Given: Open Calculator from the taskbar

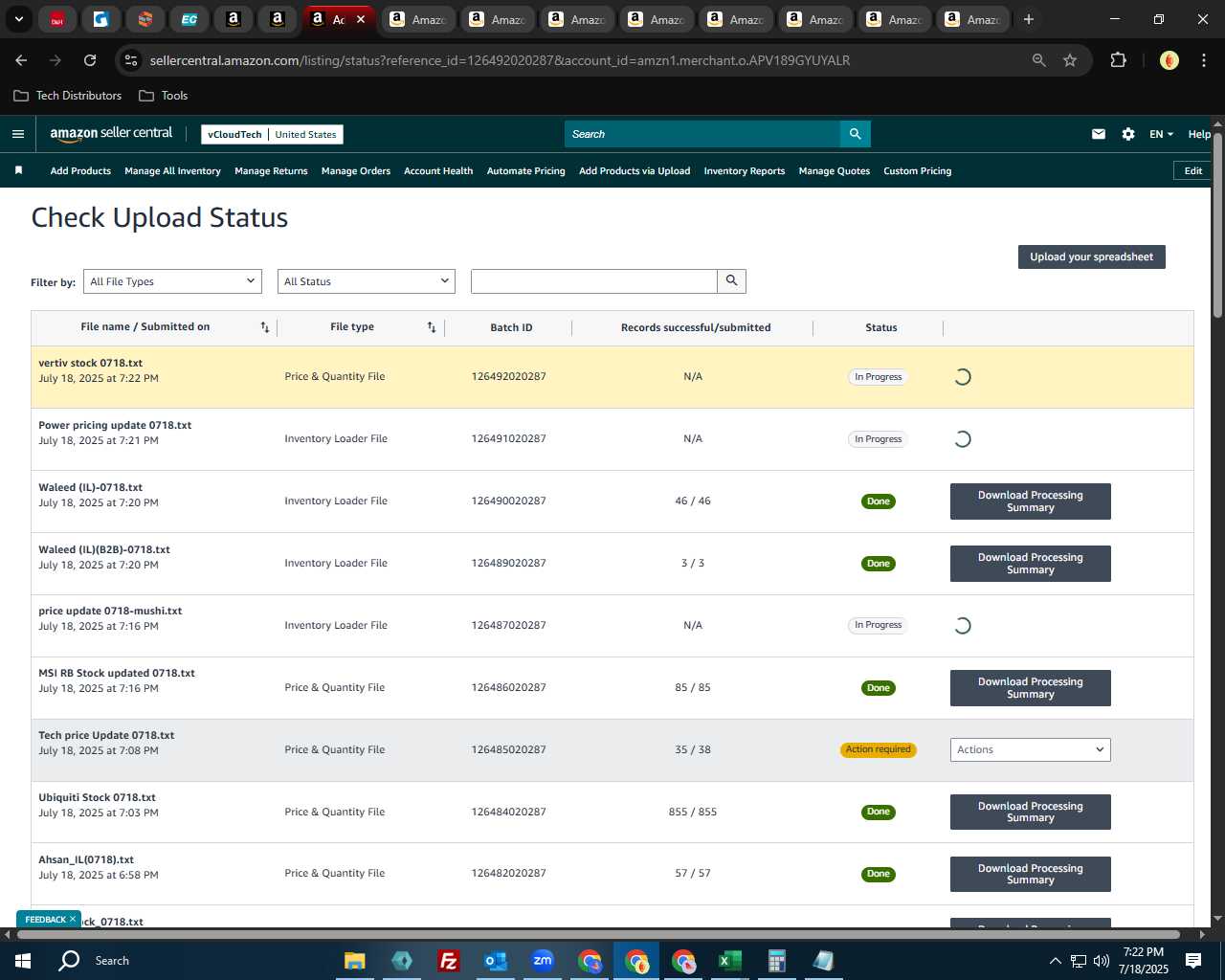Looking at the screenshot, I should (x=777, y=961).
